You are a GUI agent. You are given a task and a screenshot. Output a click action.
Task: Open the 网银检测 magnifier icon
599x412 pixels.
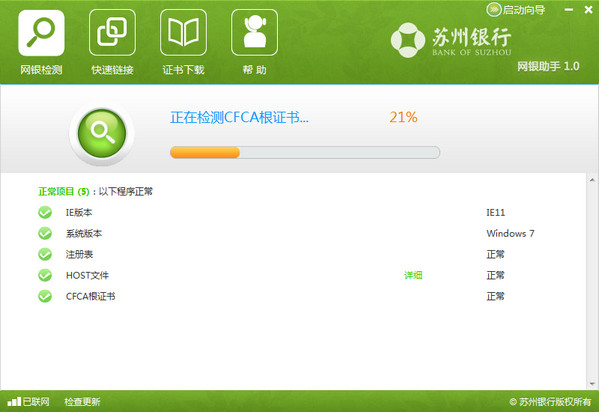(41, 33)
